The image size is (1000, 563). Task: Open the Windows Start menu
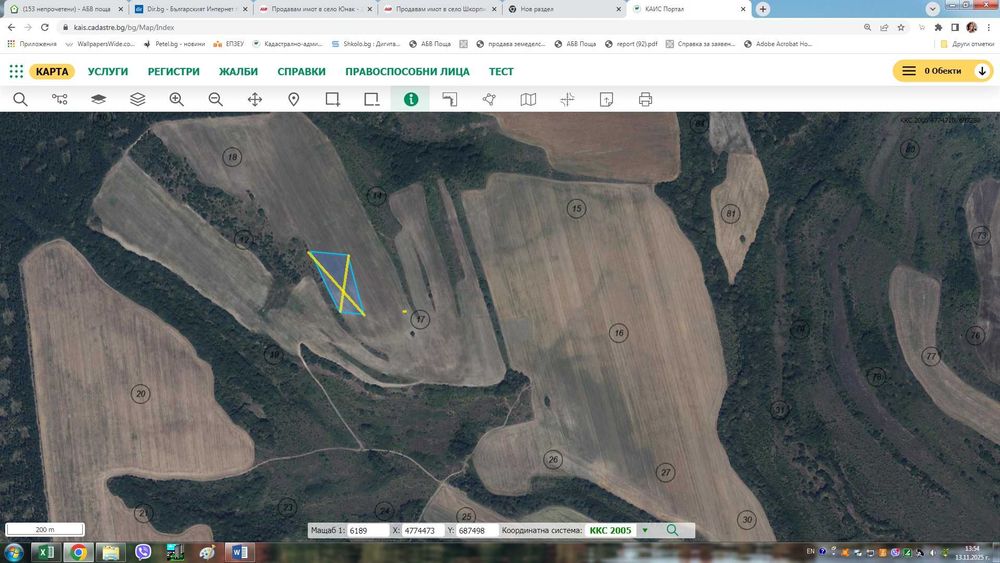tap(13, 552)
